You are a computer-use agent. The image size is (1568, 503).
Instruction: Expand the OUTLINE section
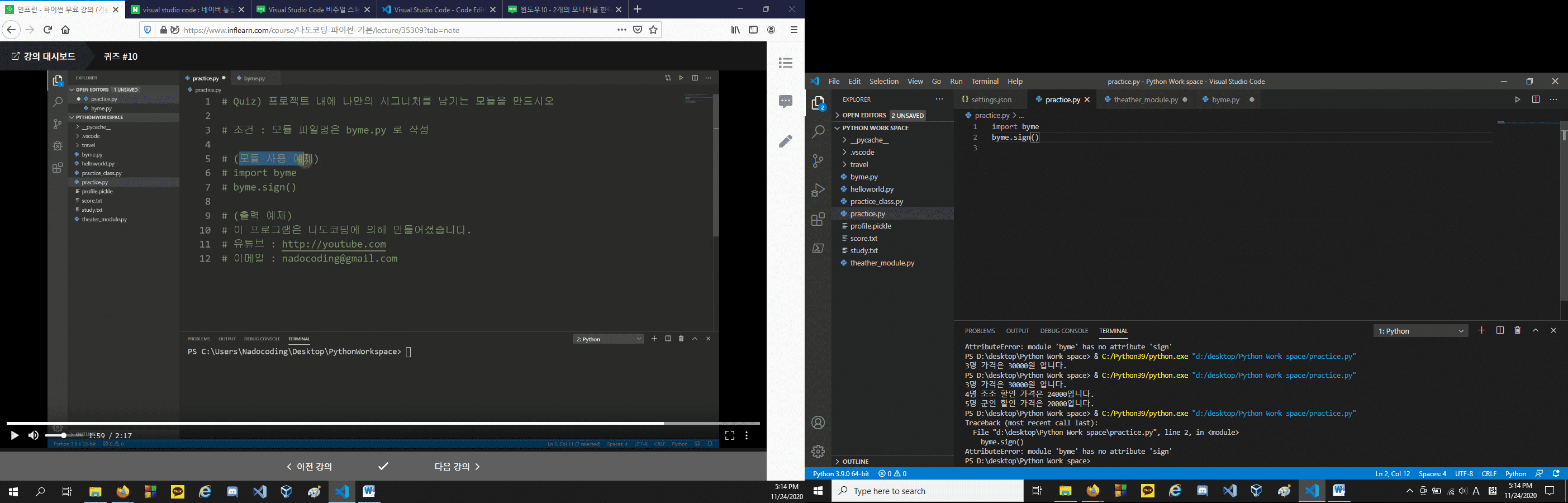[855, 462]
